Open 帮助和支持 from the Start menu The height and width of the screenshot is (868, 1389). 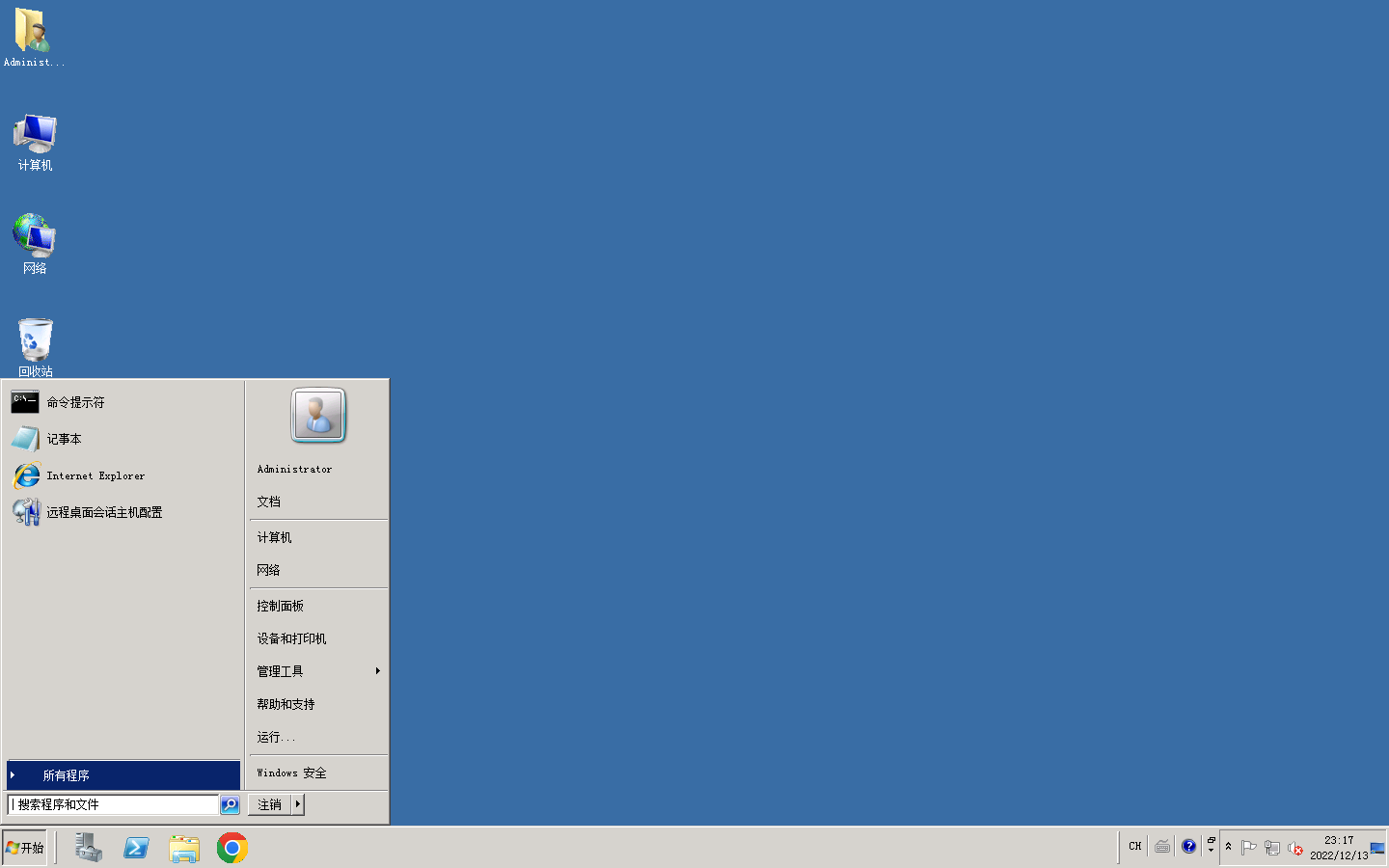coord(285,703)
